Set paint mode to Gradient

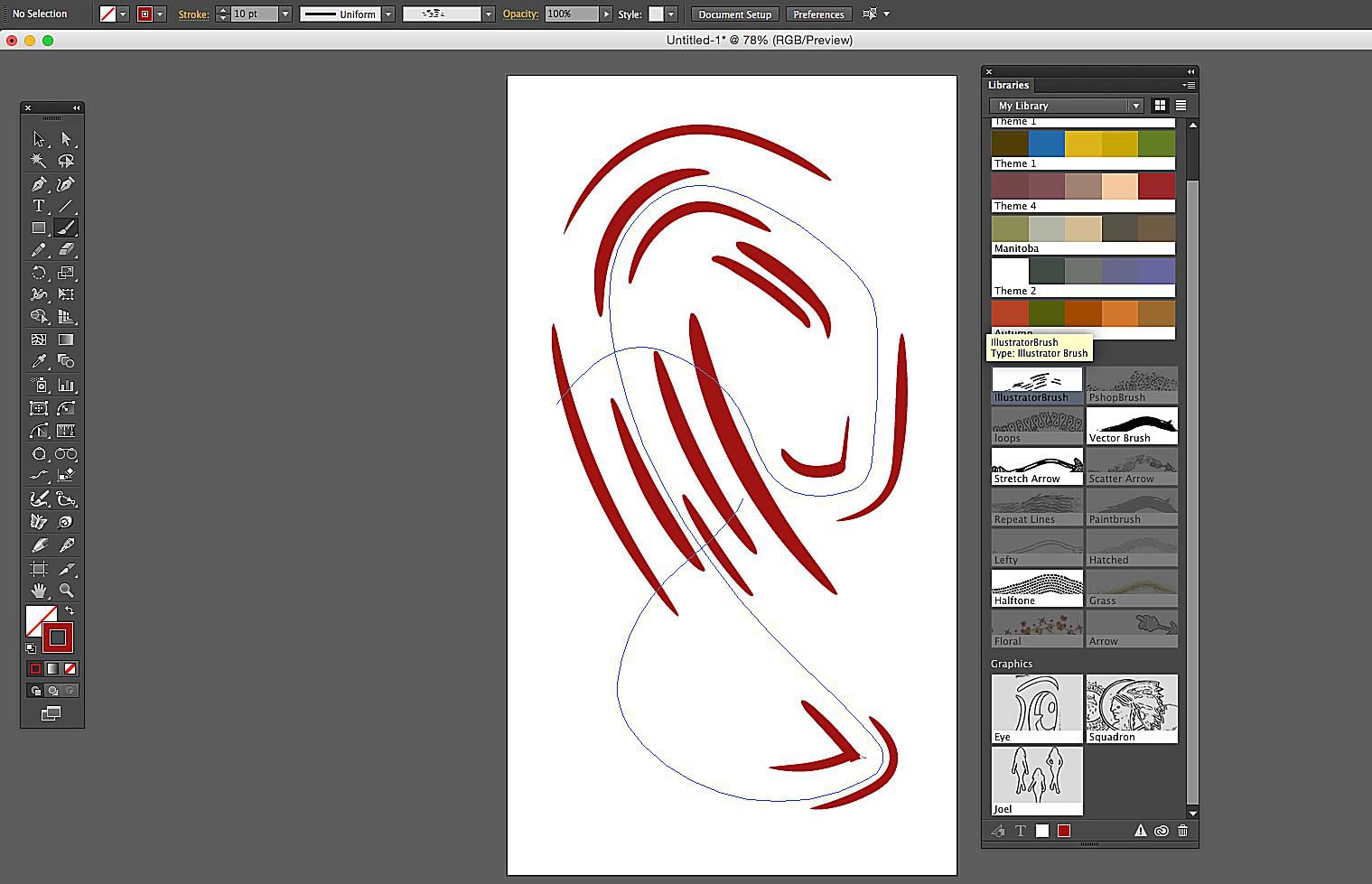(x=52, y=668)
